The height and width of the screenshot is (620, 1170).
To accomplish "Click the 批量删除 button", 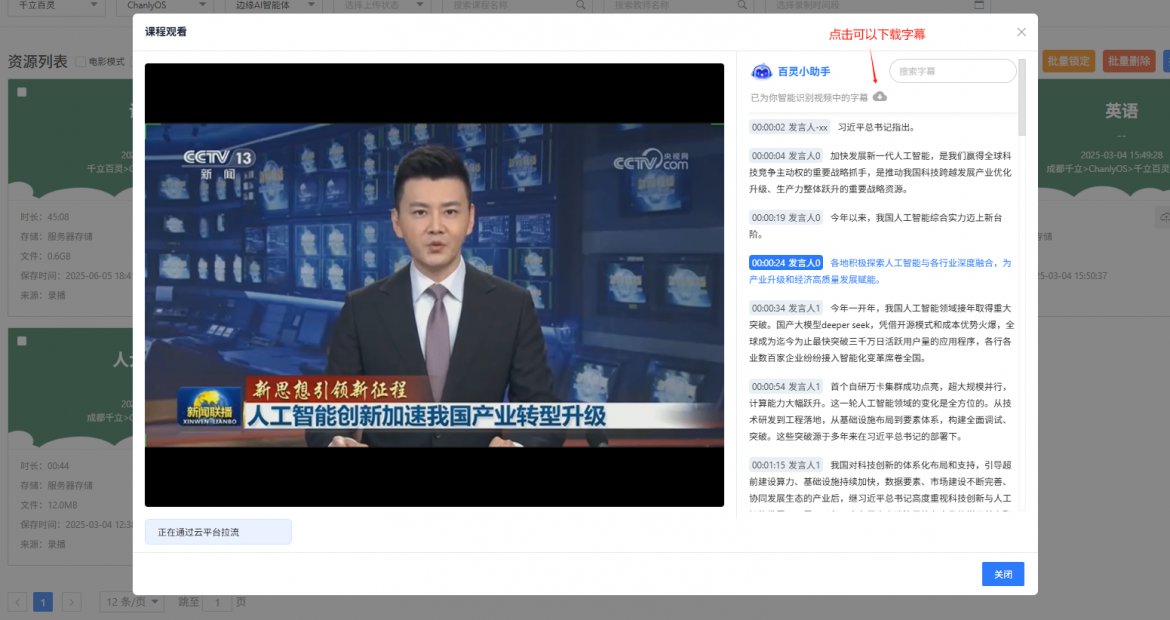I will pyautogui.click(x=1129, y=61).
